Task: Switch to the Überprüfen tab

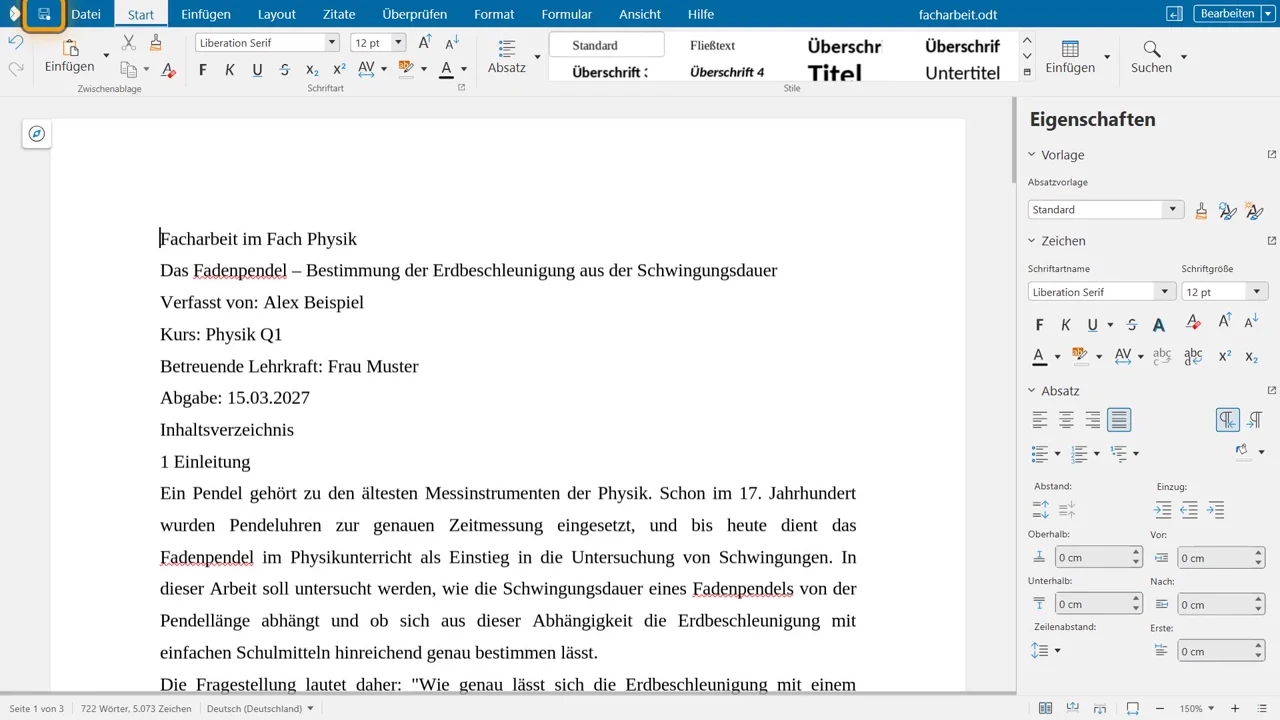Action: tap(415, 14)
